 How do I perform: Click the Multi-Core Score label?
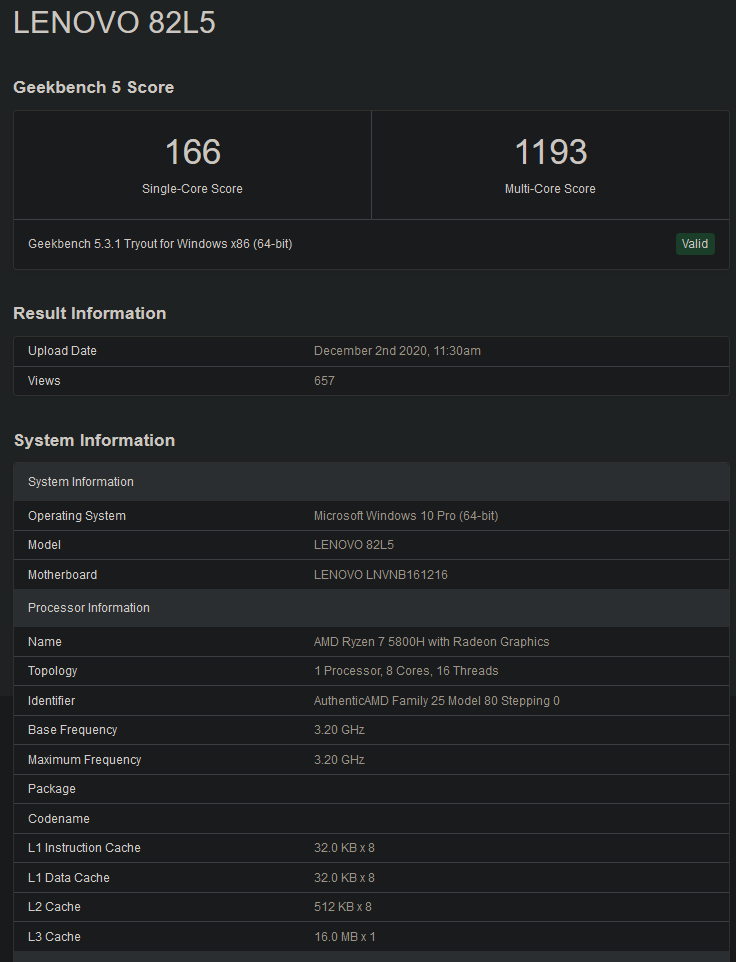pyautogui.click(x=550, y=189)
